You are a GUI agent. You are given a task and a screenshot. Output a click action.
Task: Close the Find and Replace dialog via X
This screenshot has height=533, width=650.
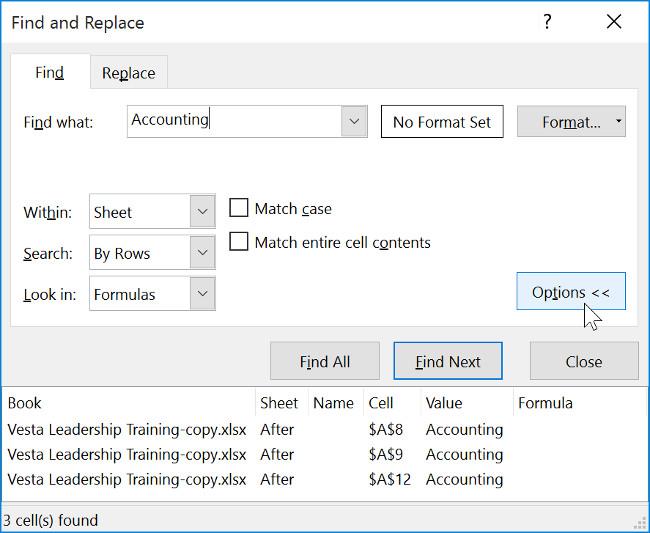click(614, 22)
